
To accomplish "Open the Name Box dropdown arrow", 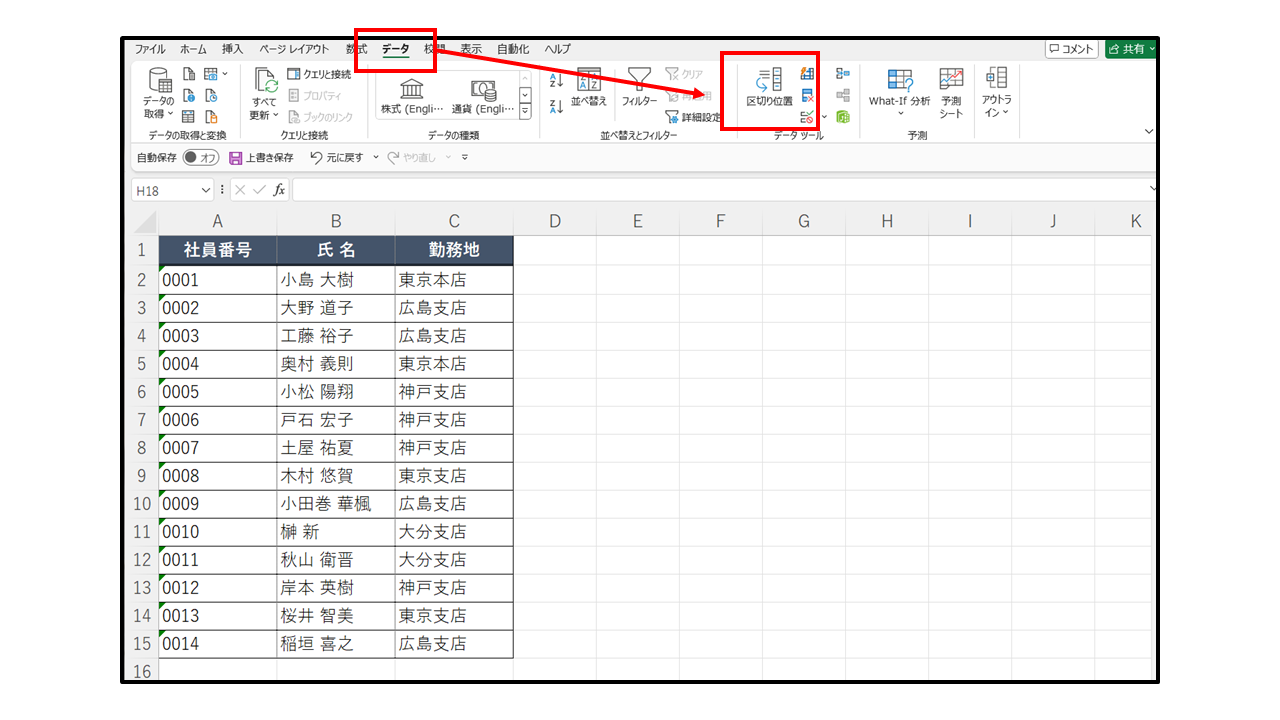I will pyautogui.click(x=206, y=190).
